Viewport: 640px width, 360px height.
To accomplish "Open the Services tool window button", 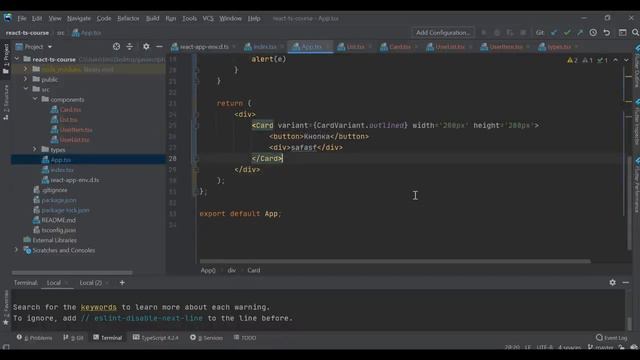I will [x=207, y=338].
